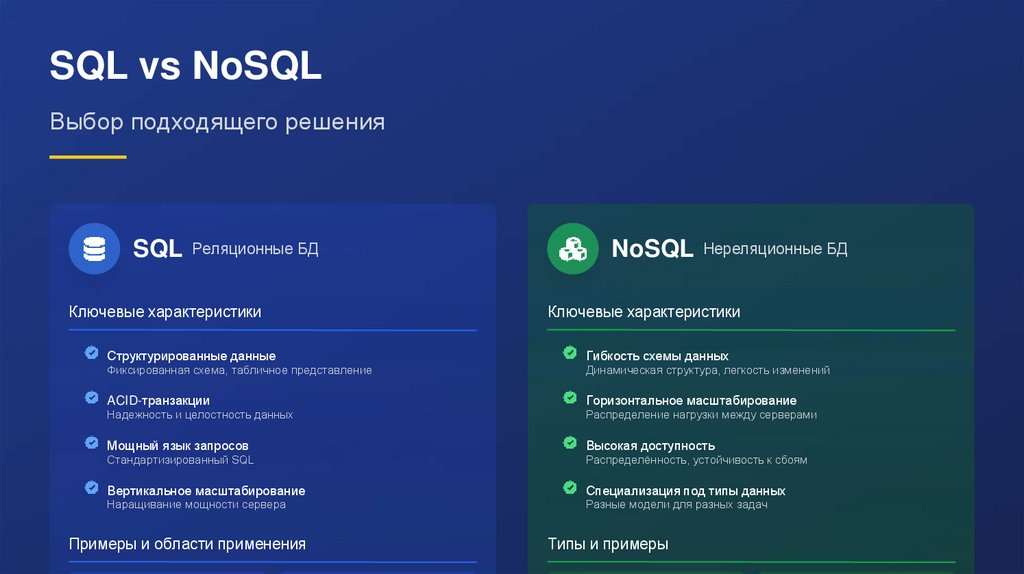1024x574 pixels.
Task: Click the NoSQL card heading text
Action: point(652,249)
